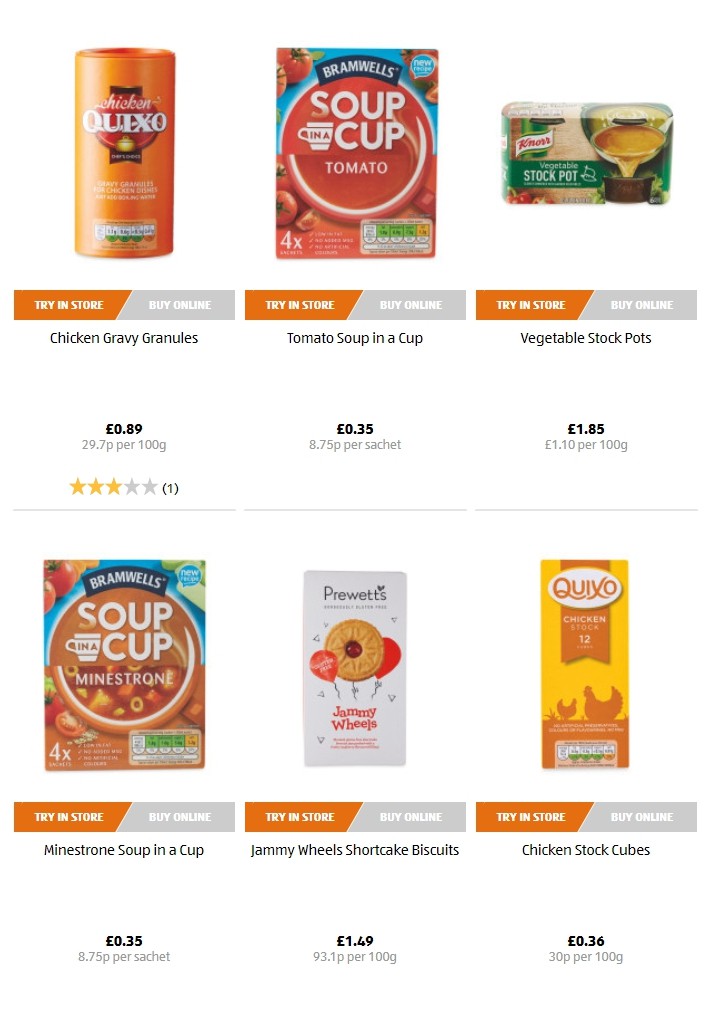Click TRY IN STORE under Chicken Gravy Granules
This screenshot has height=1018, width=708.
point(65,305)
